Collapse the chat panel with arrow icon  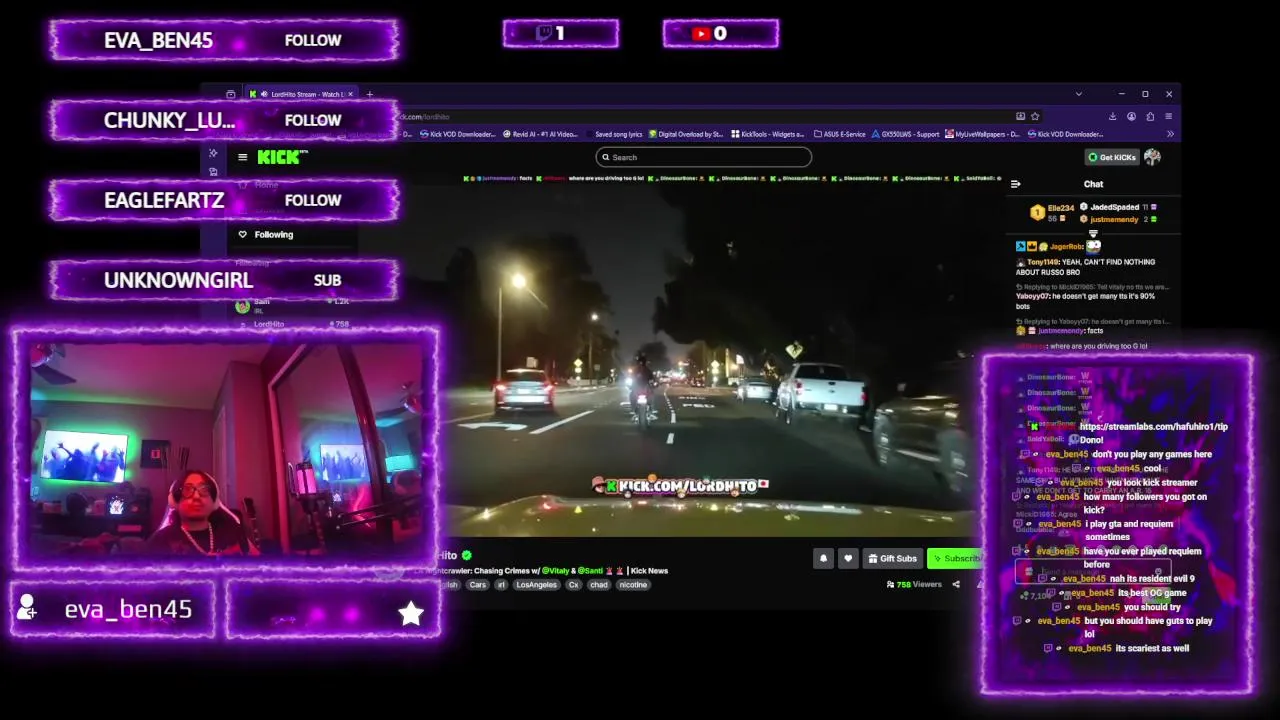pos(1015,184)
